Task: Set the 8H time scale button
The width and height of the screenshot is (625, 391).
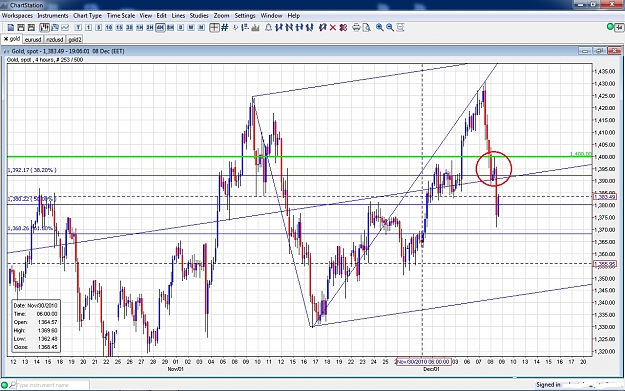Action: click(x=171, y=28)
